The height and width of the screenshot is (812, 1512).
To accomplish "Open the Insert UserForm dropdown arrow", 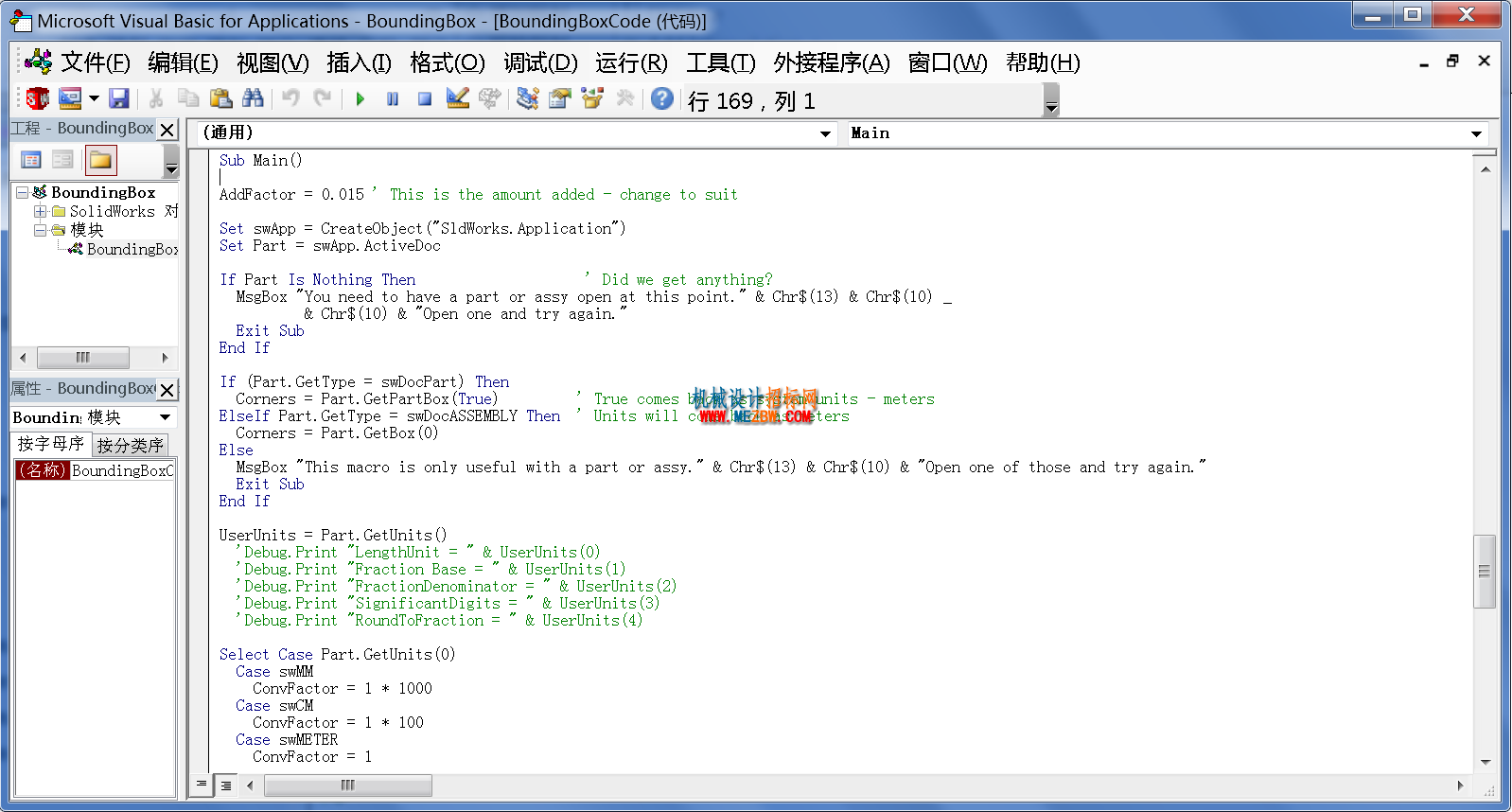I will coord(94,98).
